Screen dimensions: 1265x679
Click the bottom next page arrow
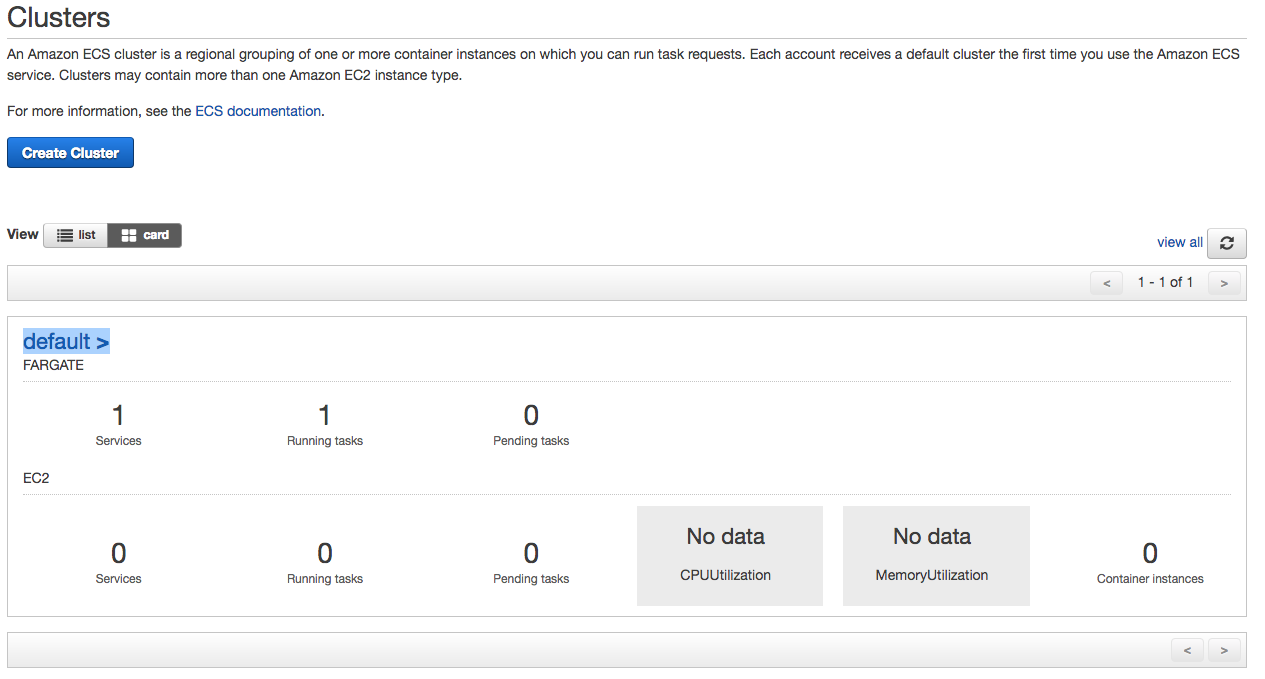1224,650
